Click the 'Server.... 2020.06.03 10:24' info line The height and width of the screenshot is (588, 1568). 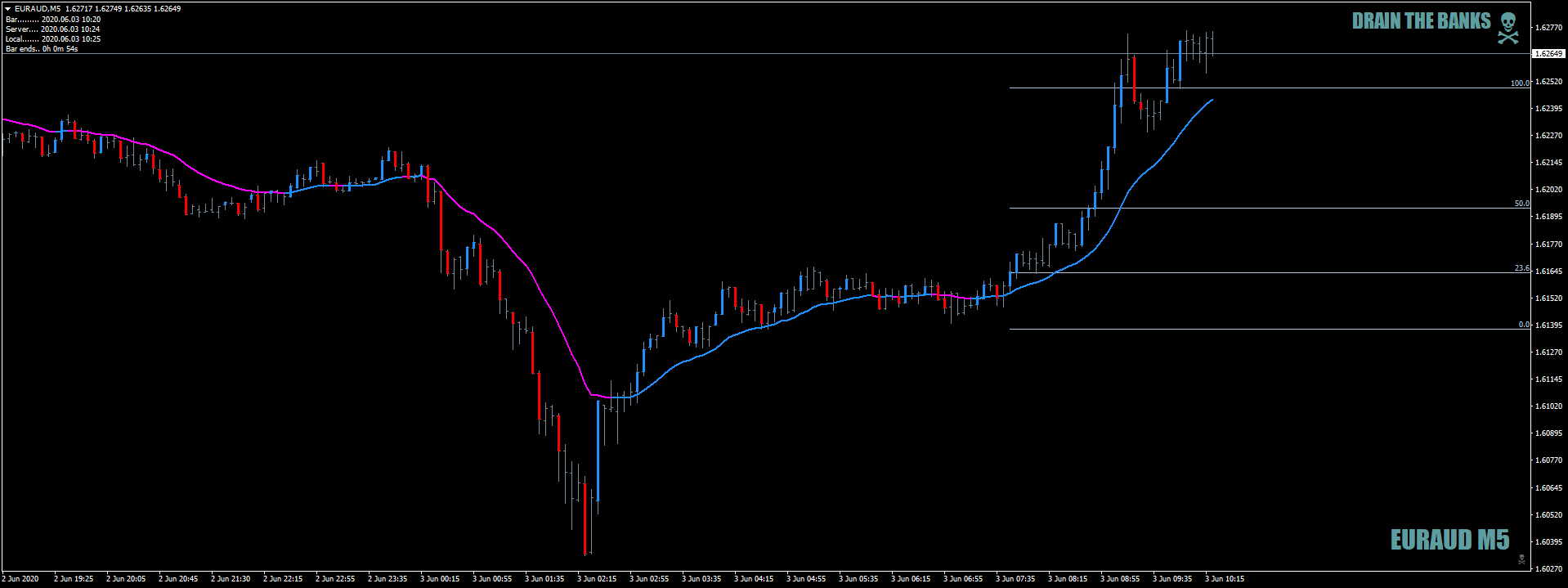(53, 29)
